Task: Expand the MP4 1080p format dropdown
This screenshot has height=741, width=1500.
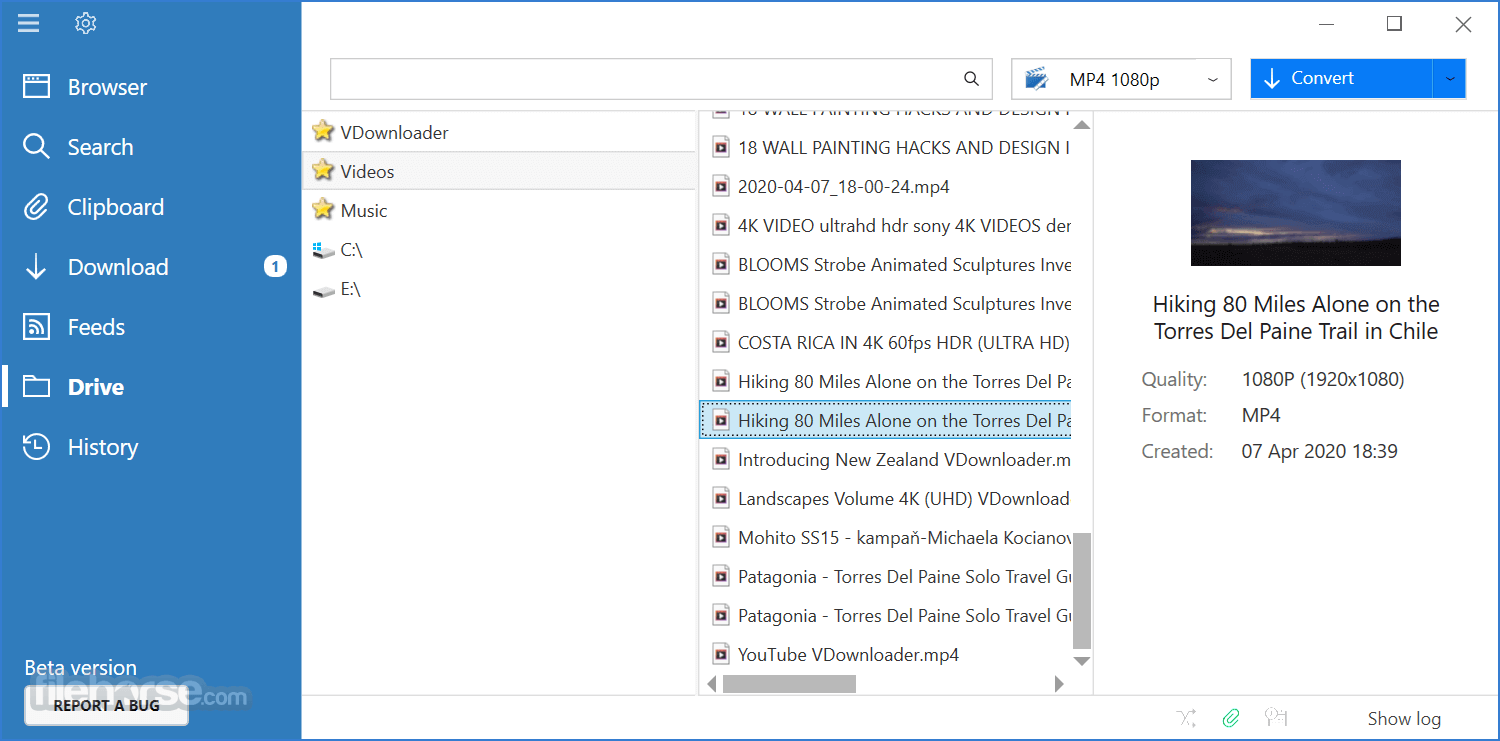Action: [x=1121, y=79]
